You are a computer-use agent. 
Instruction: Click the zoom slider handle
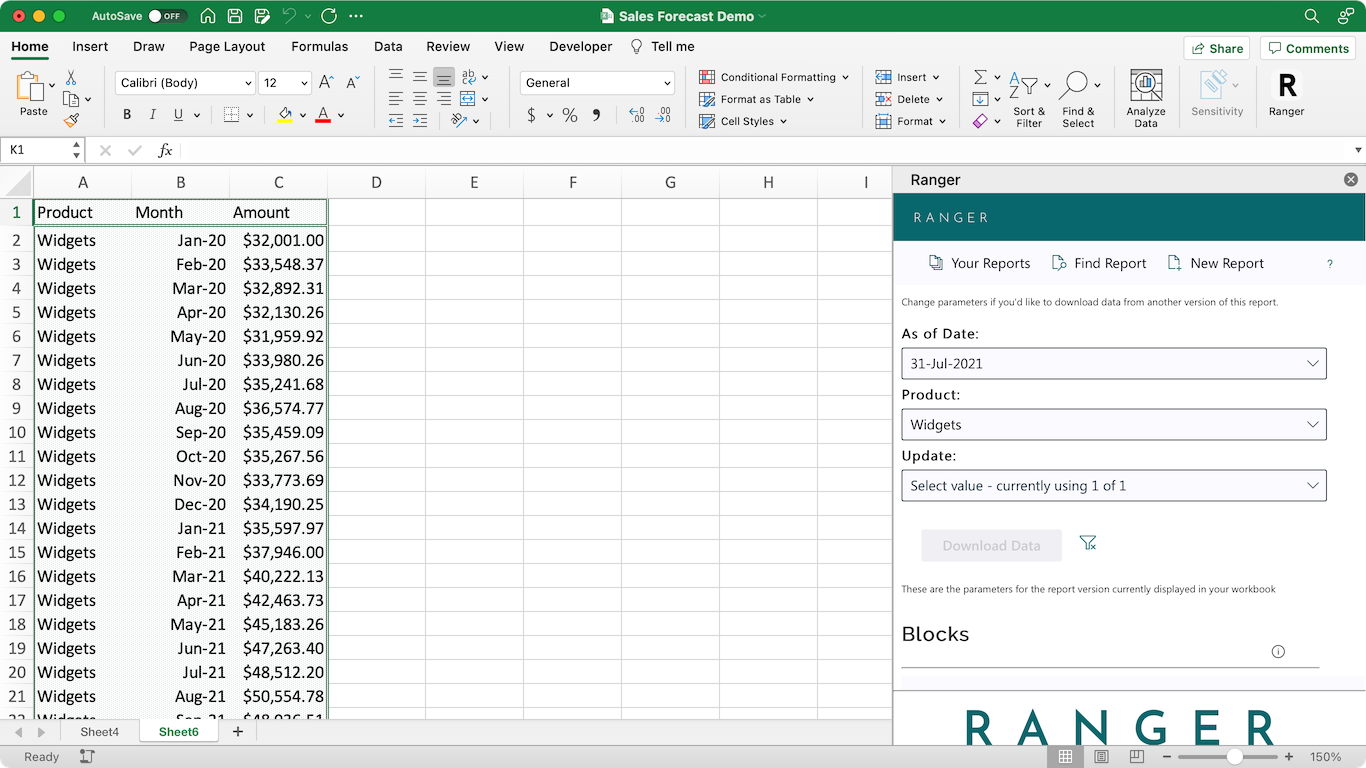click(1235, 757)
